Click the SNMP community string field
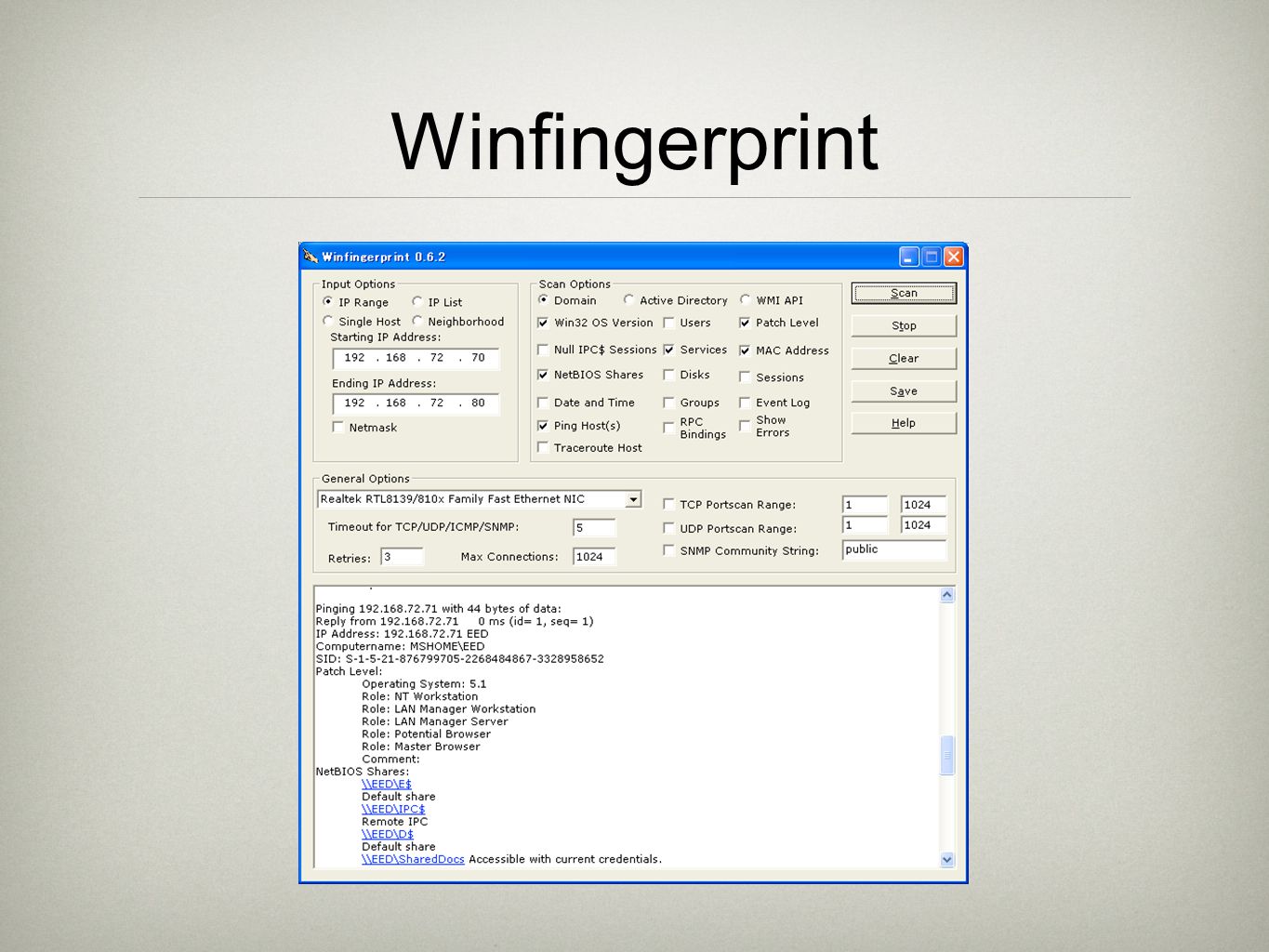The image size is (1269, 952). [894, 549]
